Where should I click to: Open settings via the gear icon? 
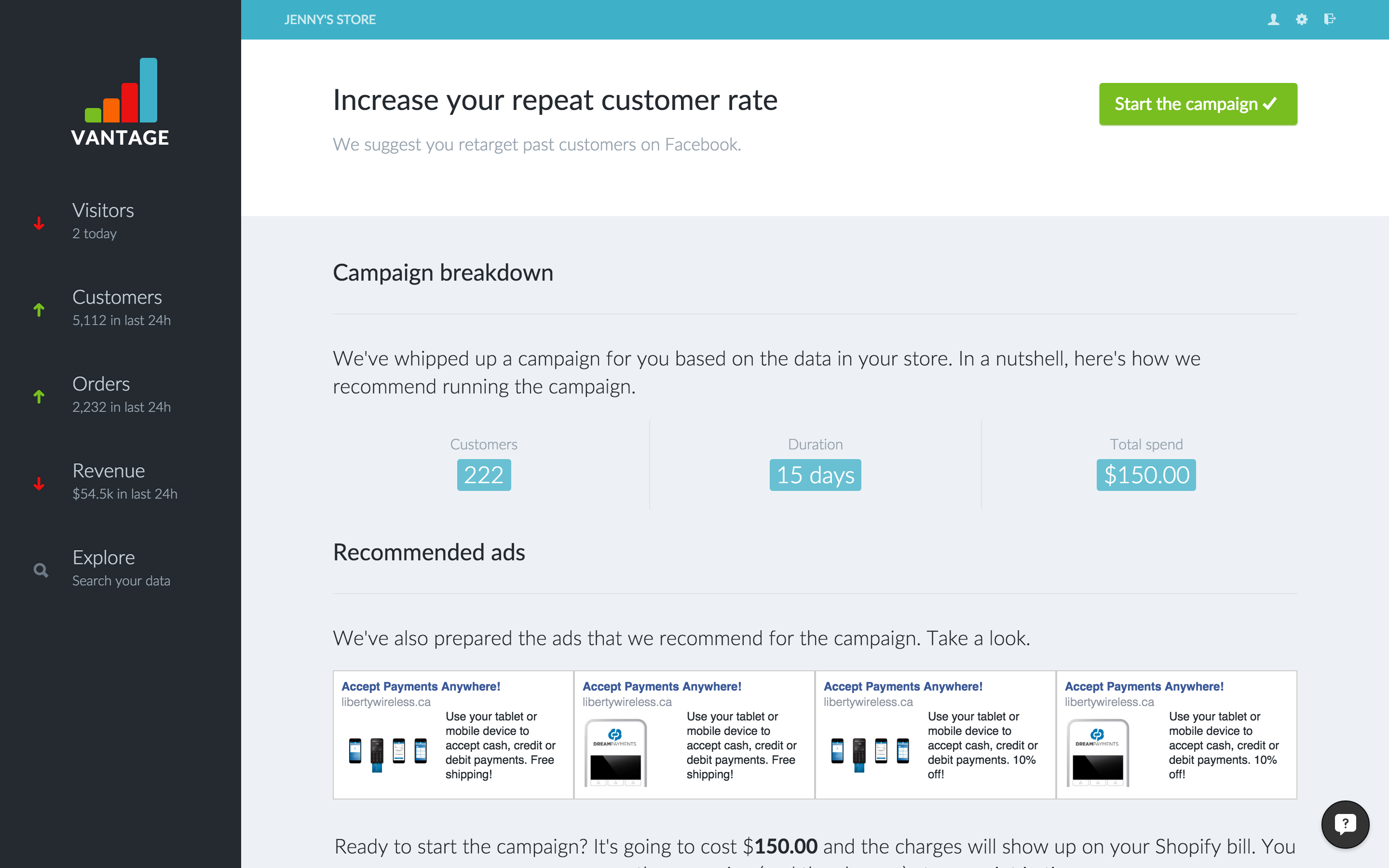[1301, 19]
